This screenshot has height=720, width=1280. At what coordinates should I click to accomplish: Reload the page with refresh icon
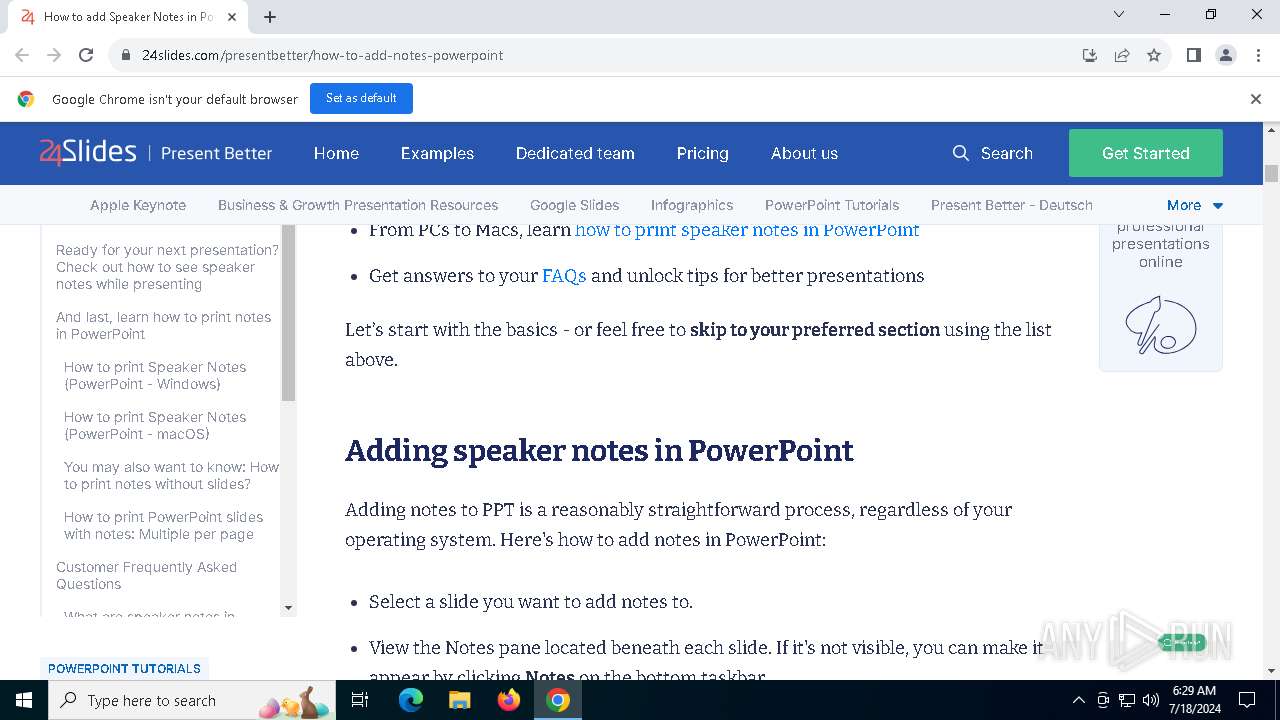86,55
